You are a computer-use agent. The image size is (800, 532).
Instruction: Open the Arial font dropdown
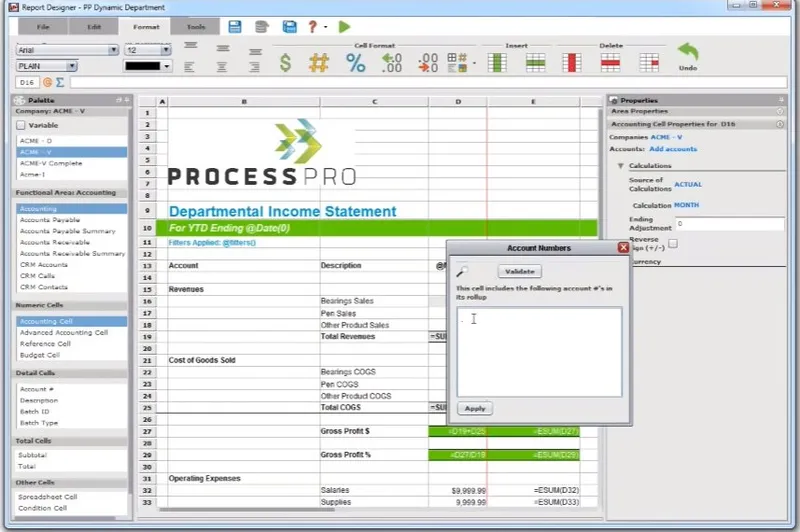tap(113, 50)
